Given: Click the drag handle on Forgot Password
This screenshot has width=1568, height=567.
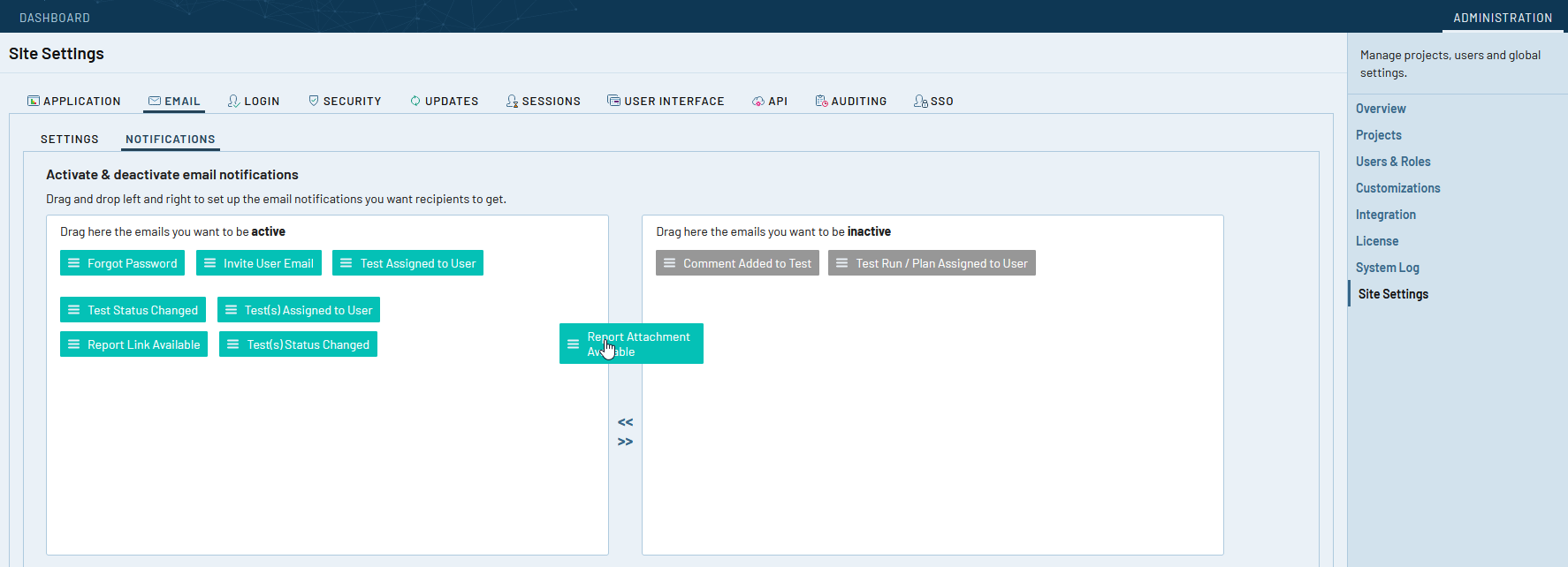Looking at the screenshot, I should (74, 263).
